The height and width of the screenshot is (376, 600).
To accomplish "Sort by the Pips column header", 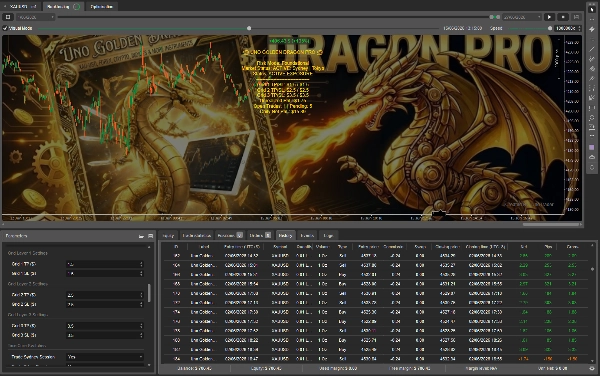I will (548, 247).
